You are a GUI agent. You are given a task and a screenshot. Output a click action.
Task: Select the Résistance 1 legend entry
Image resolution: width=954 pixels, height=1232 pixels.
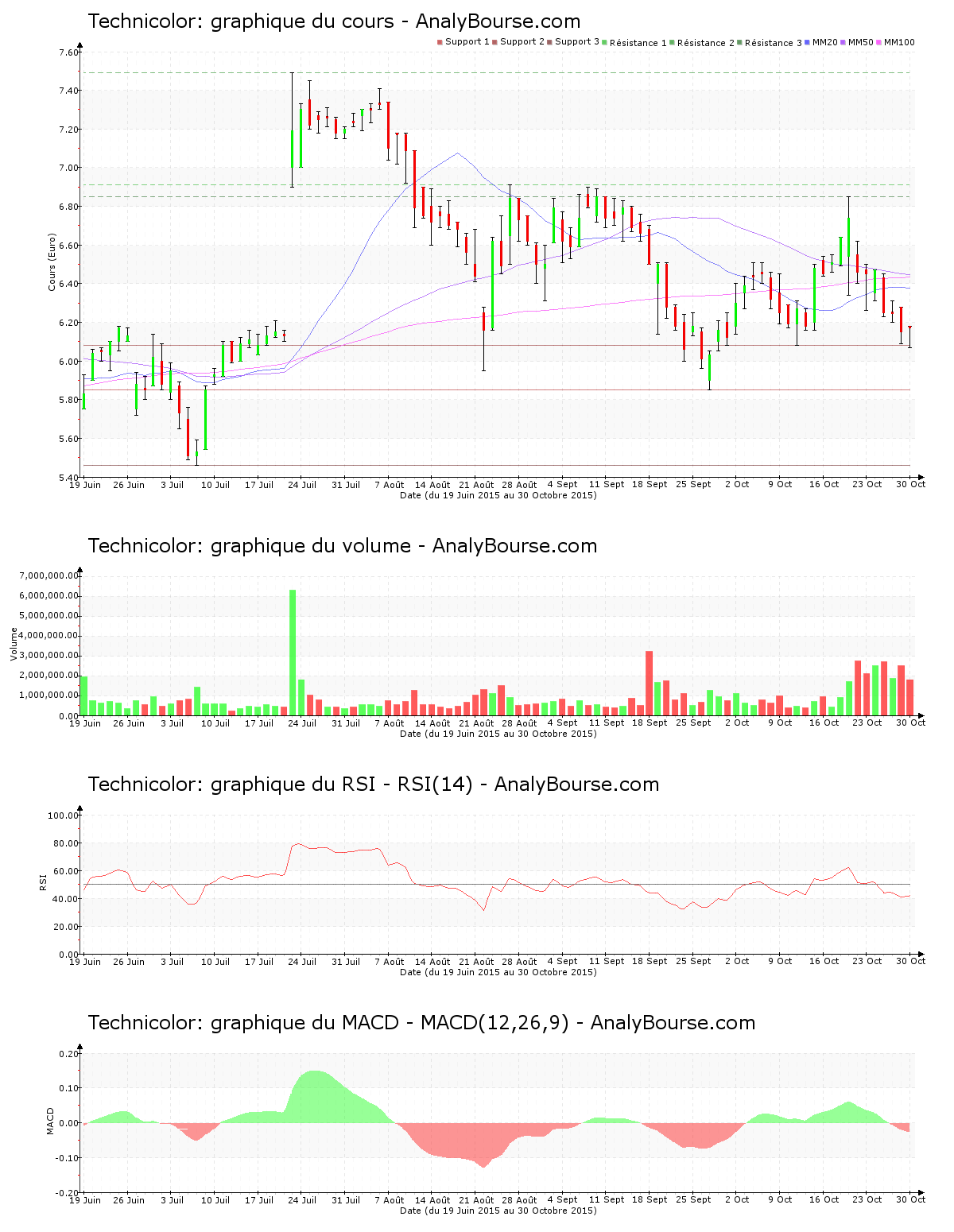[638, 43]
